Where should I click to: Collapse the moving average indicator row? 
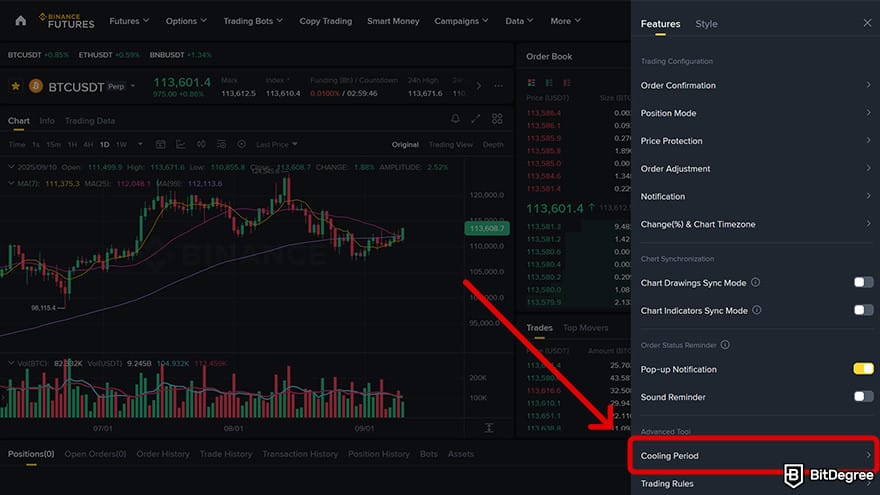pyautogui.click(x=11, y=183)
